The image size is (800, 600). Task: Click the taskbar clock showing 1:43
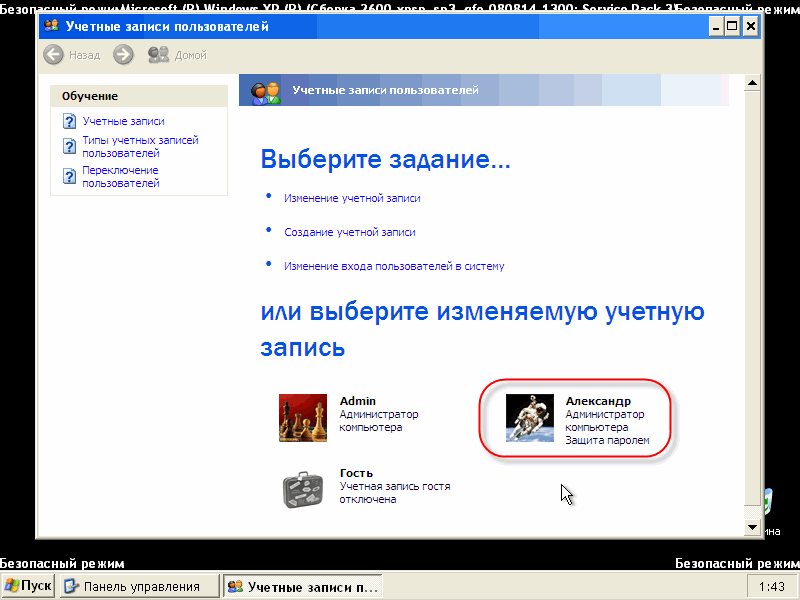click(x=771, y=587)
